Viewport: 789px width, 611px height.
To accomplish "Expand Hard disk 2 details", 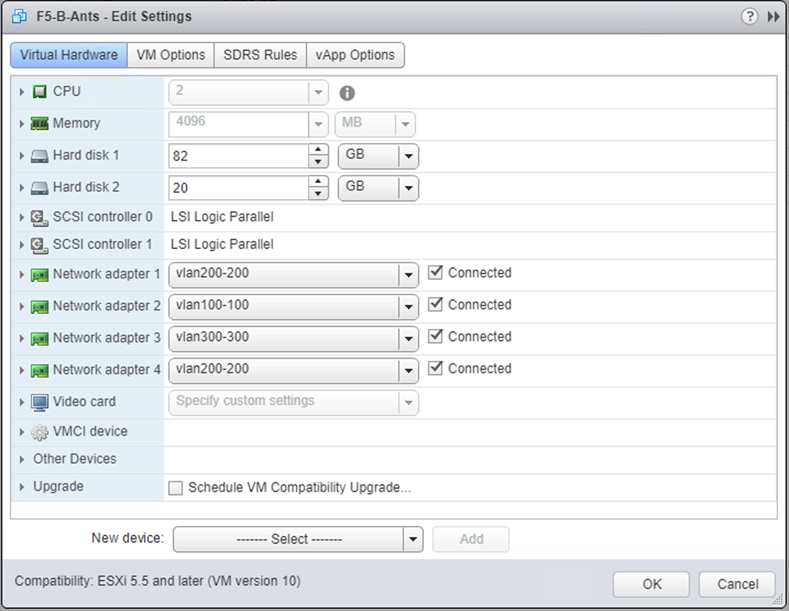I will click(22, 188).
